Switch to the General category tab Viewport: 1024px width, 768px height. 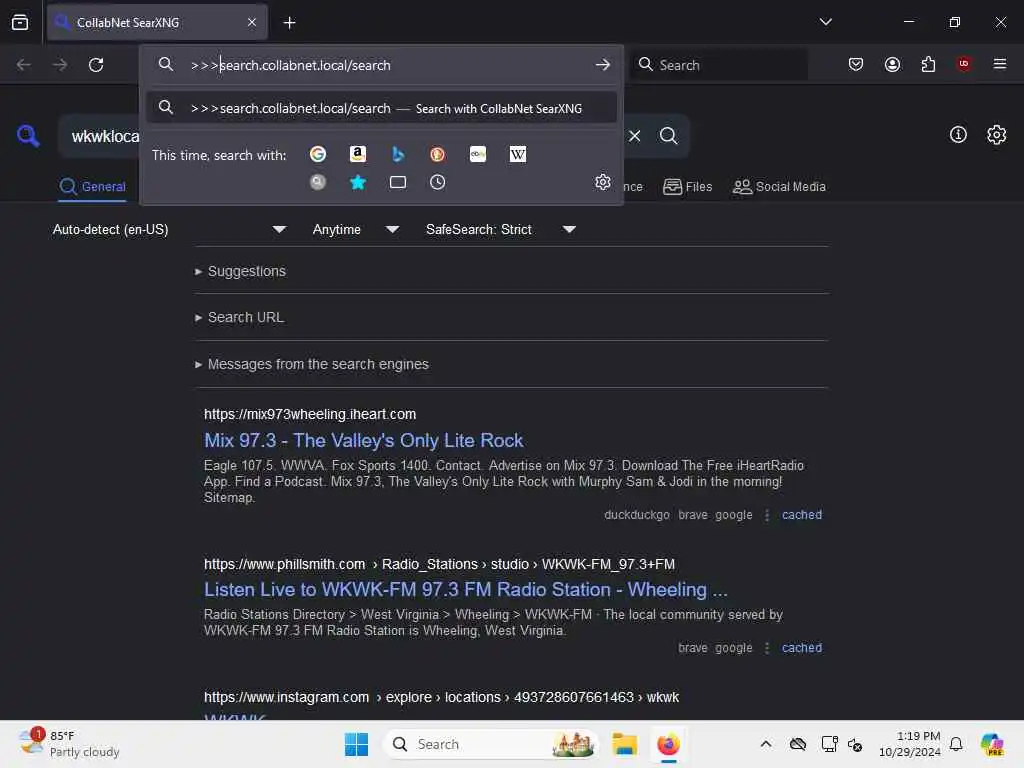93,187
